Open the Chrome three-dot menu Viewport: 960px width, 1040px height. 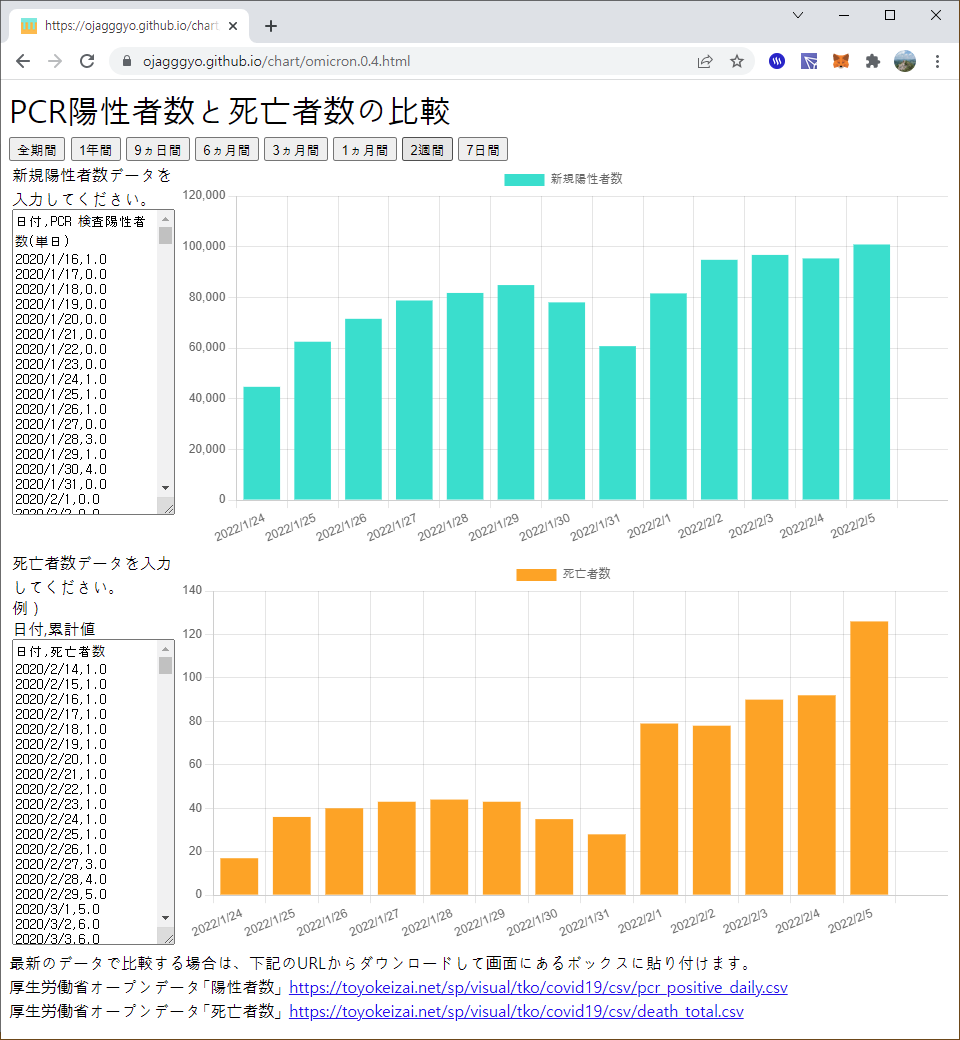(x=937, y=62)
